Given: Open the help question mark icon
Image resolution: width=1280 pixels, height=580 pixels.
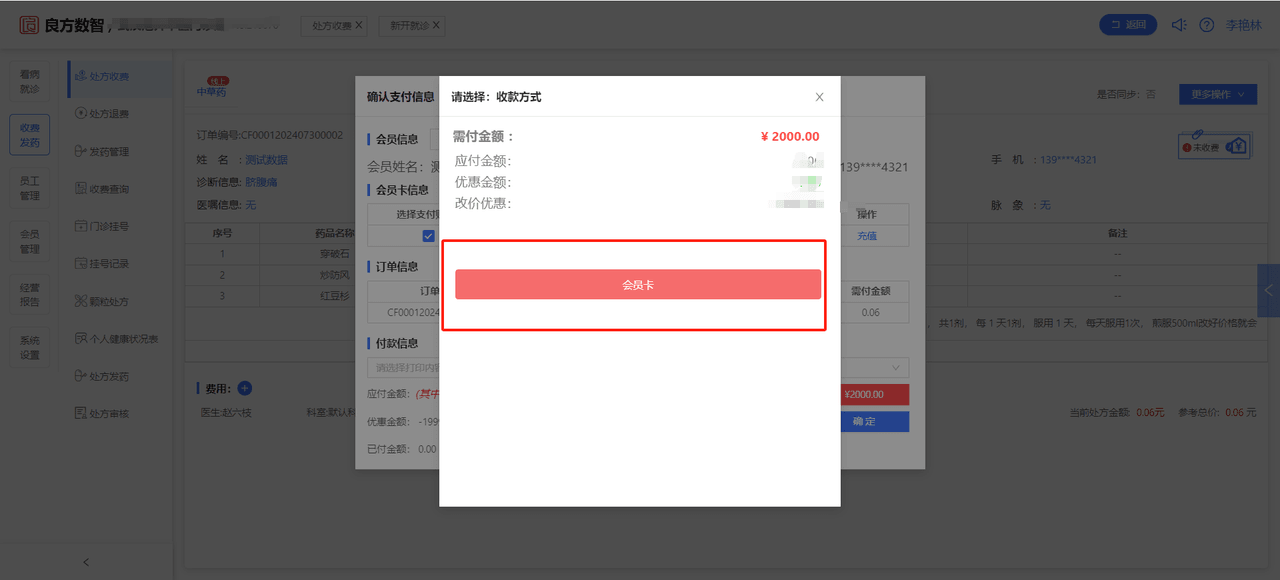Looking at the screenshot, I should tap(1206, 25).
